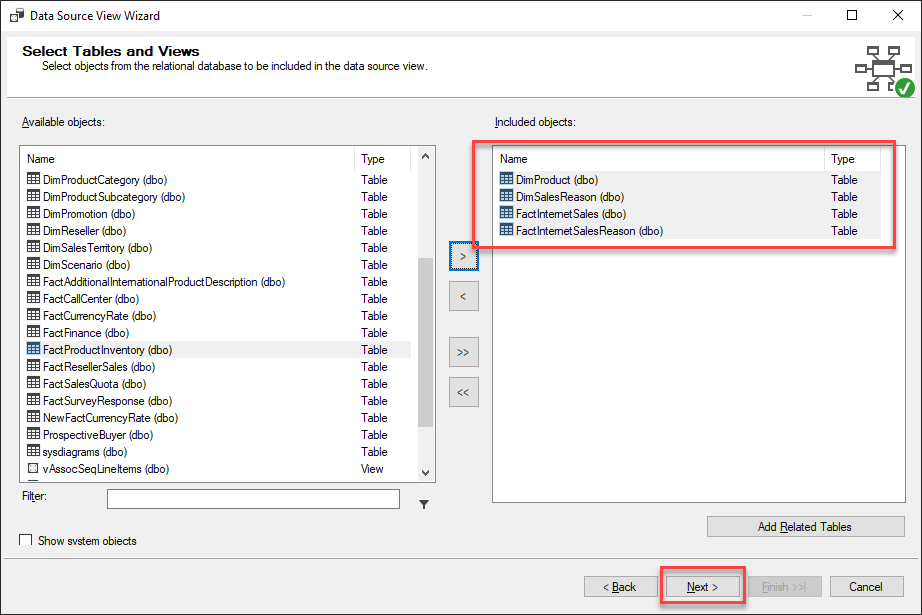Click the table icon for FactInternetSalesReason
This screenshot has width=922, height=615.
(x=504, y=231)
